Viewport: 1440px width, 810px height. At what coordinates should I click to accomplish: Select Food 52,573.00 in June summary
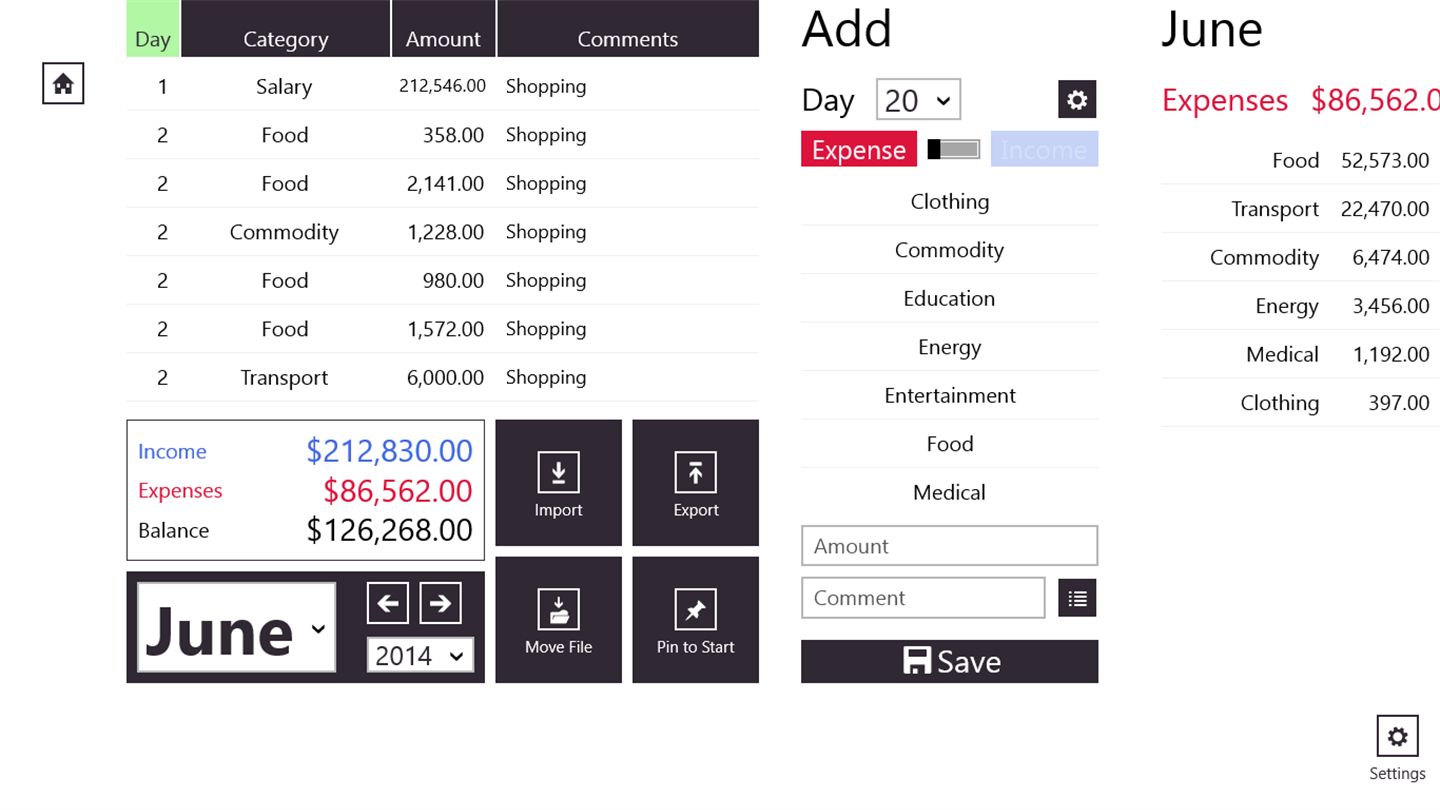click(x=1300, y=160)
